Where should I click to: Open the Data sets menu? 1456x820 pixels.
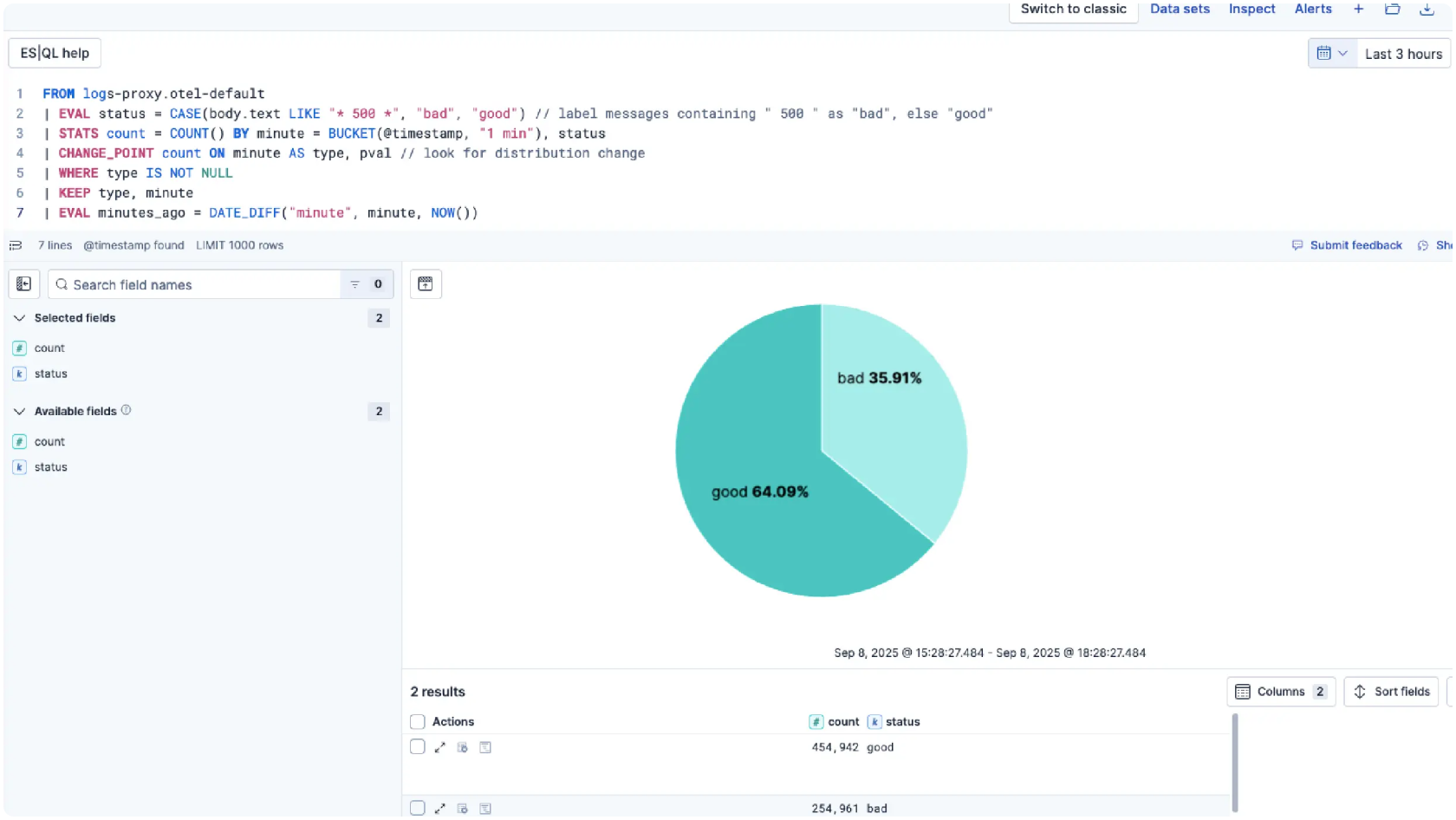pyautogui.click(x=1180, y=10)
